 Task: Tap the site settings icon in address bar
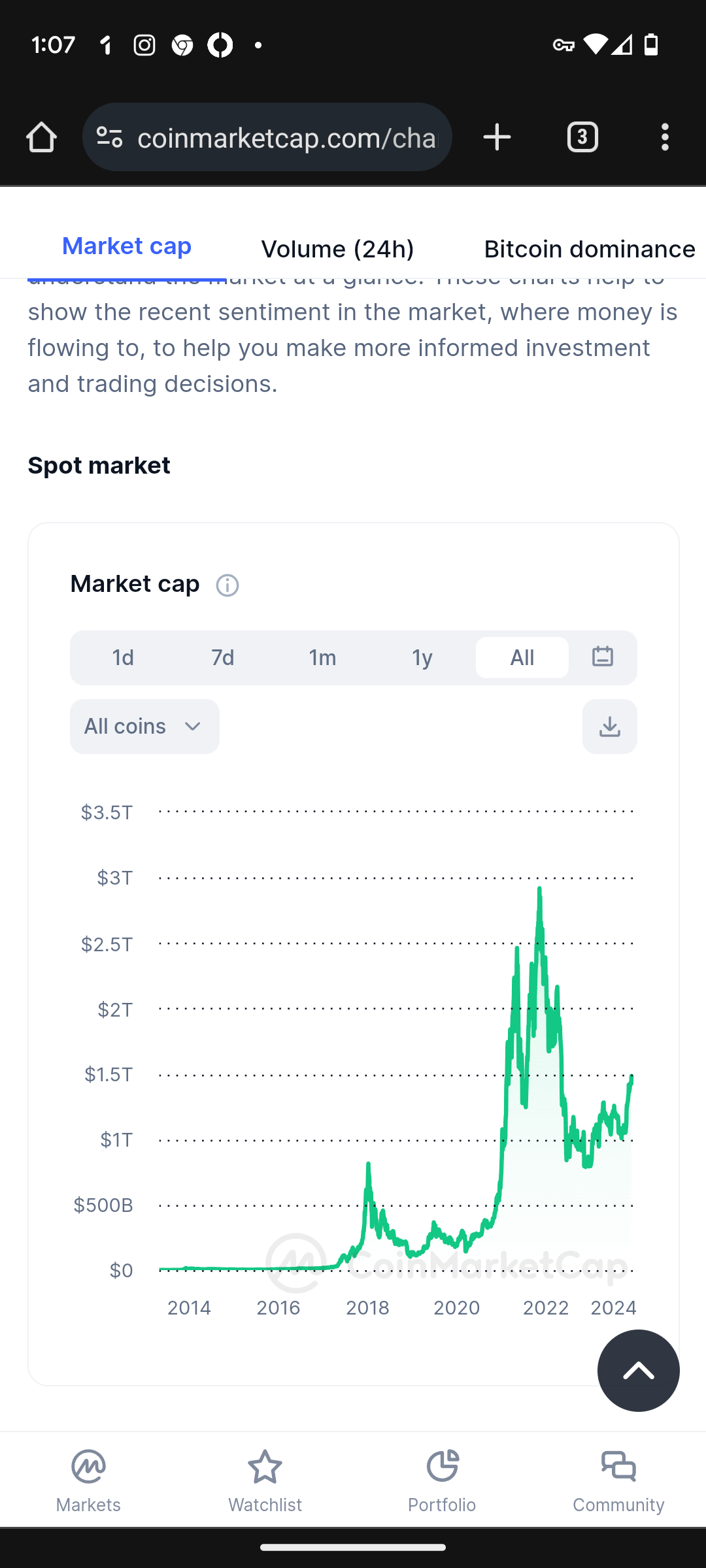[110, 138]
